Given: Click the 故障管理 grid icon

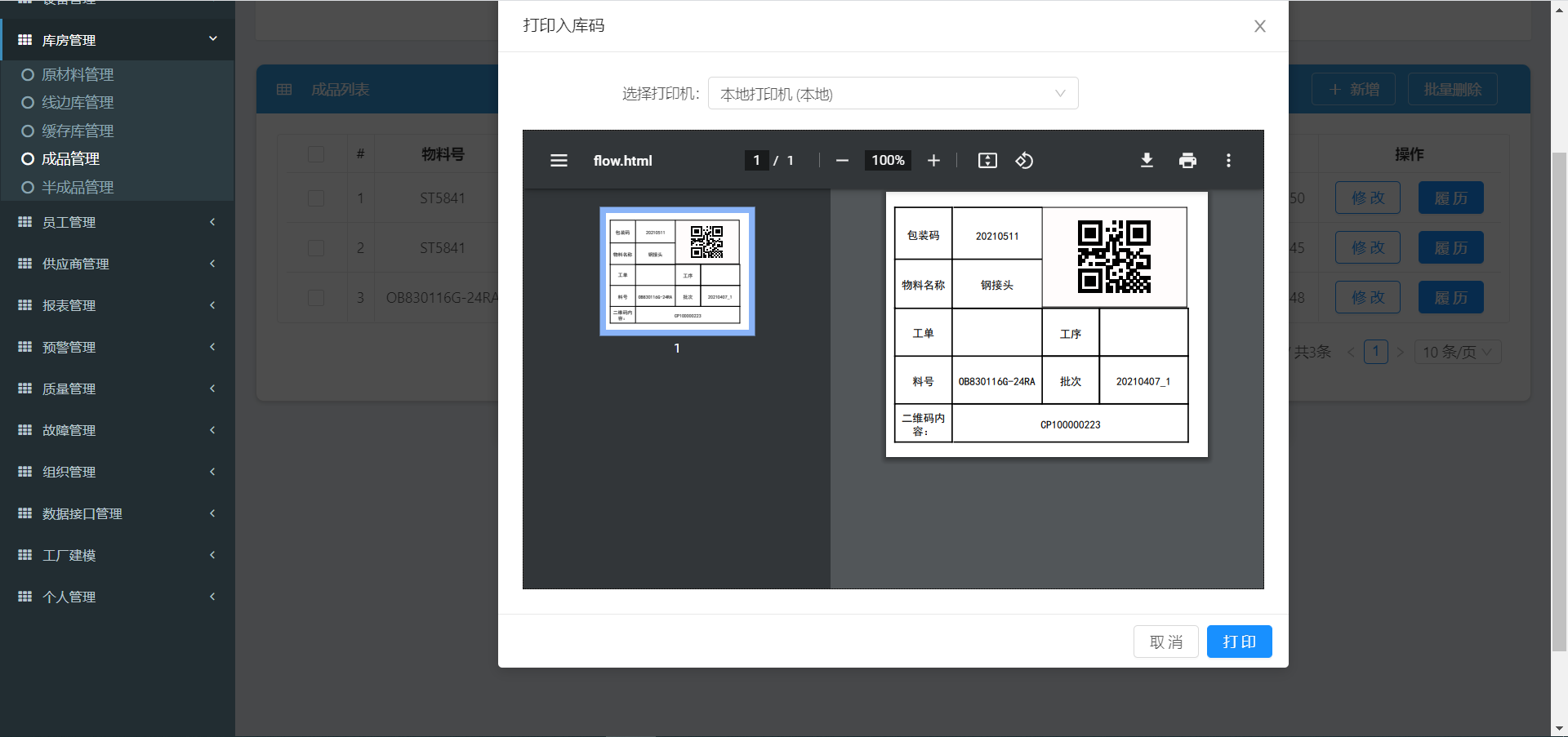Looking at the screenshot, I should tap(24, 430).
